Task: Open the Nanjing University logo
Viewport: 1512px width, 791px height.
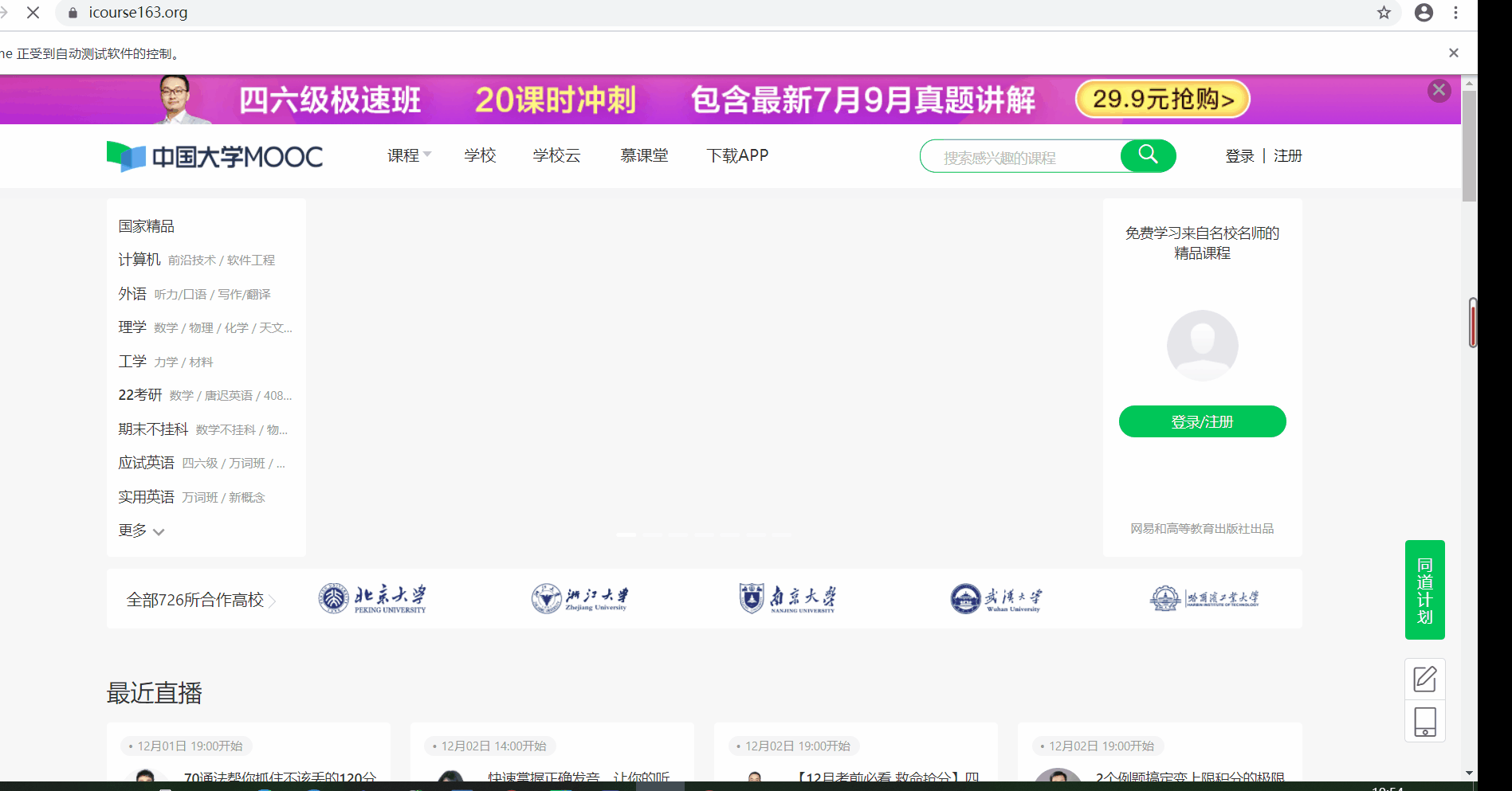Action: point(787,598)
